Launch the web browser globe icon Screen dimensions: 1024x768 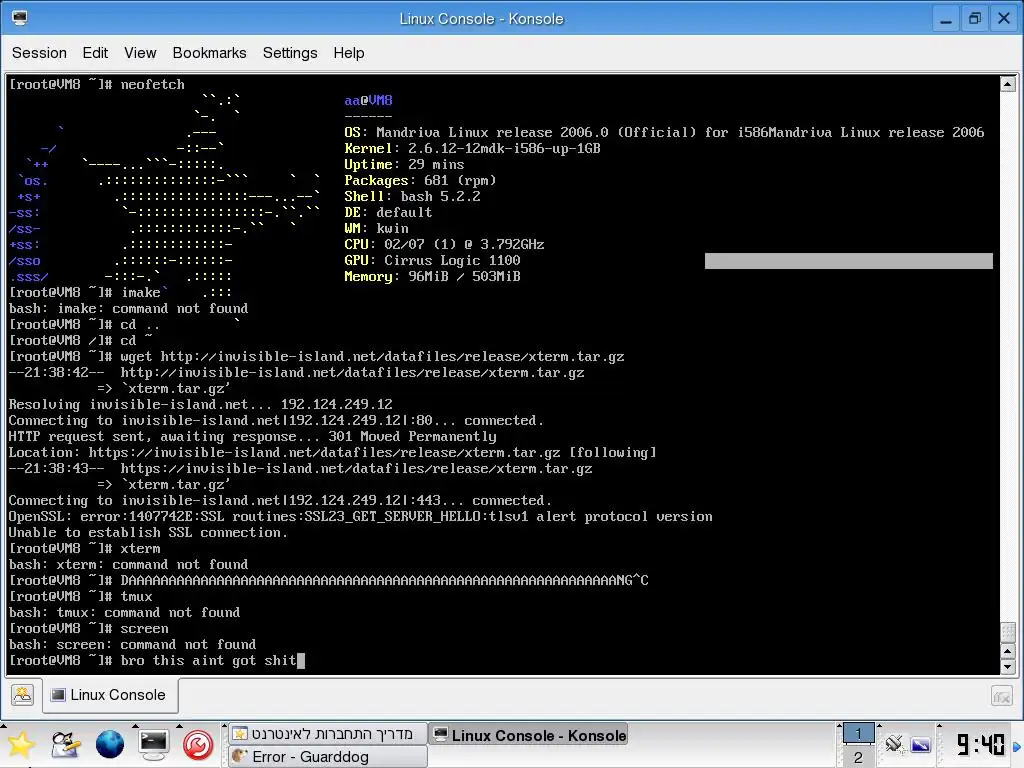coord(110,744)
